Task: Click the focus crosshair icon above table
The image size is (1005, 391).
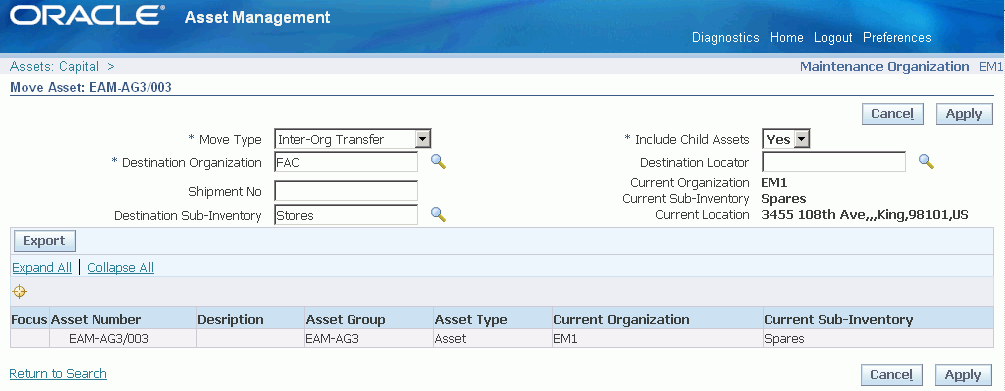Action: [19, 292]
